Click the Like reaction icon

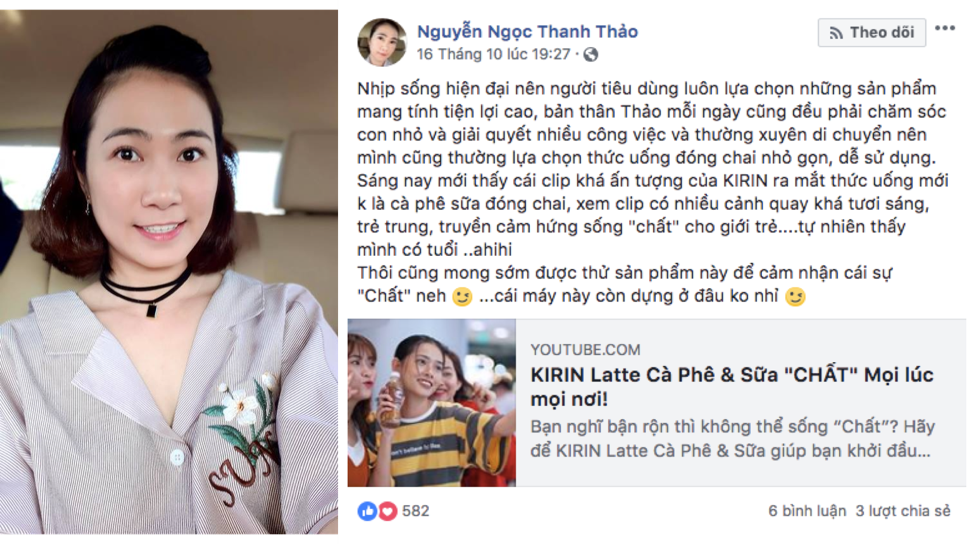click(367, 511)
